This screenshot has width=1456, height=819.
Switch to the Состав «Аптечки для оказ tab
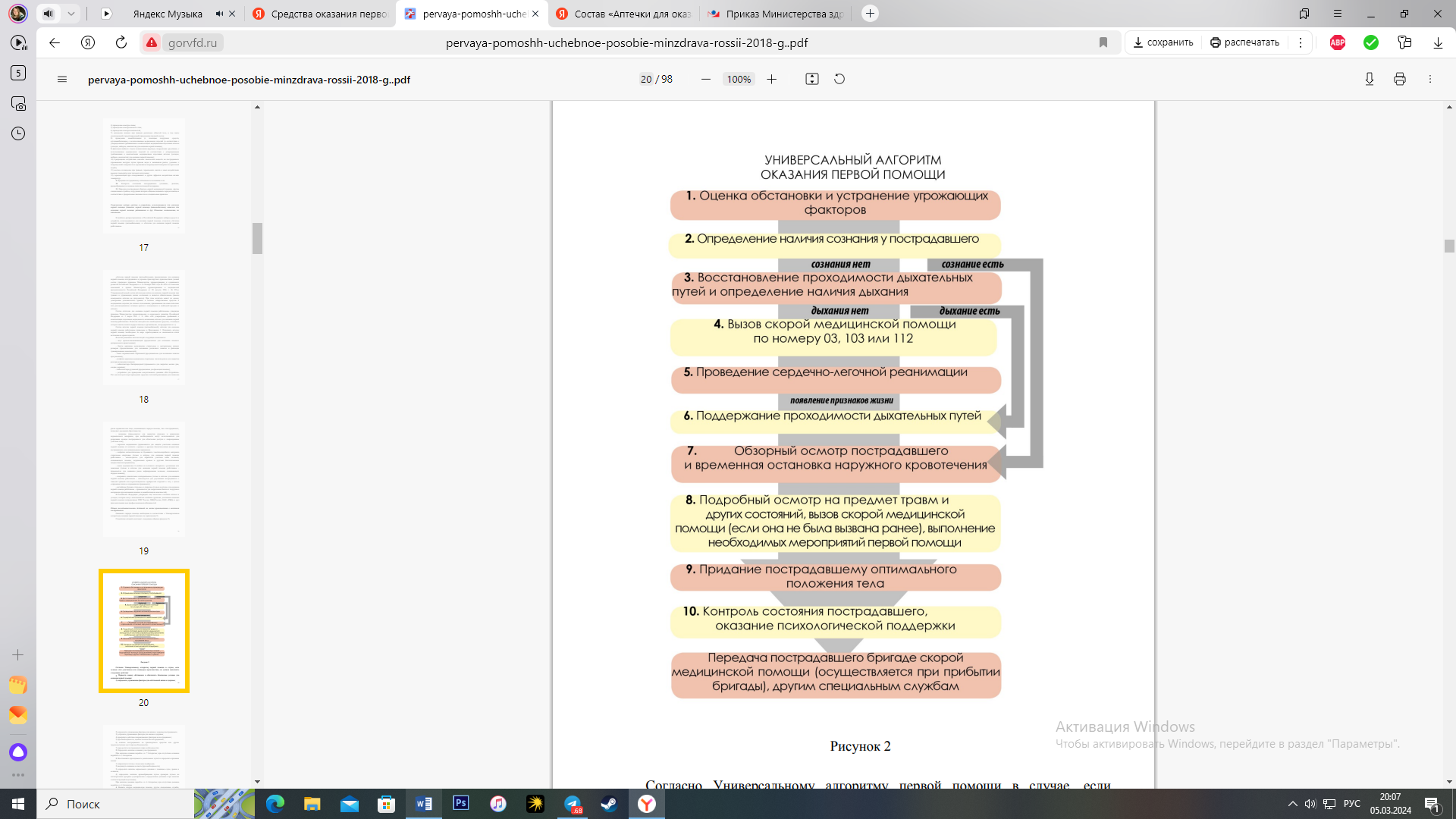click(623, 14)
